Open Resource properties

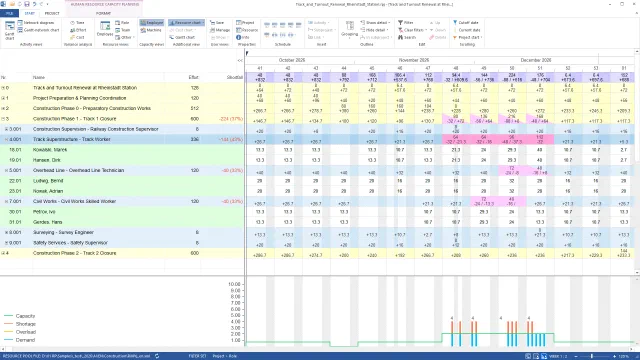point(247,30)
